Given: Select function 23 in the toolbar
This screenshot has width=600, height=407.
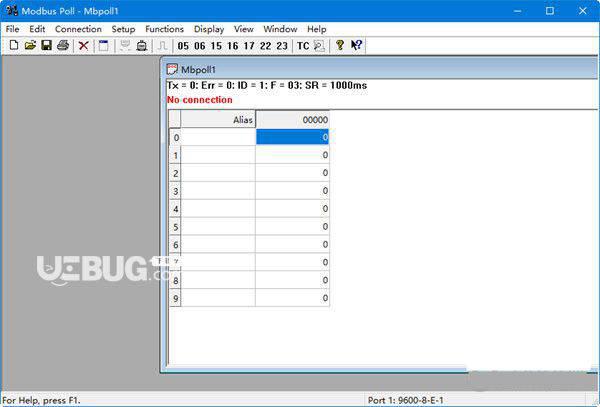Looking at the screenshot, I should tap(282, 46).
